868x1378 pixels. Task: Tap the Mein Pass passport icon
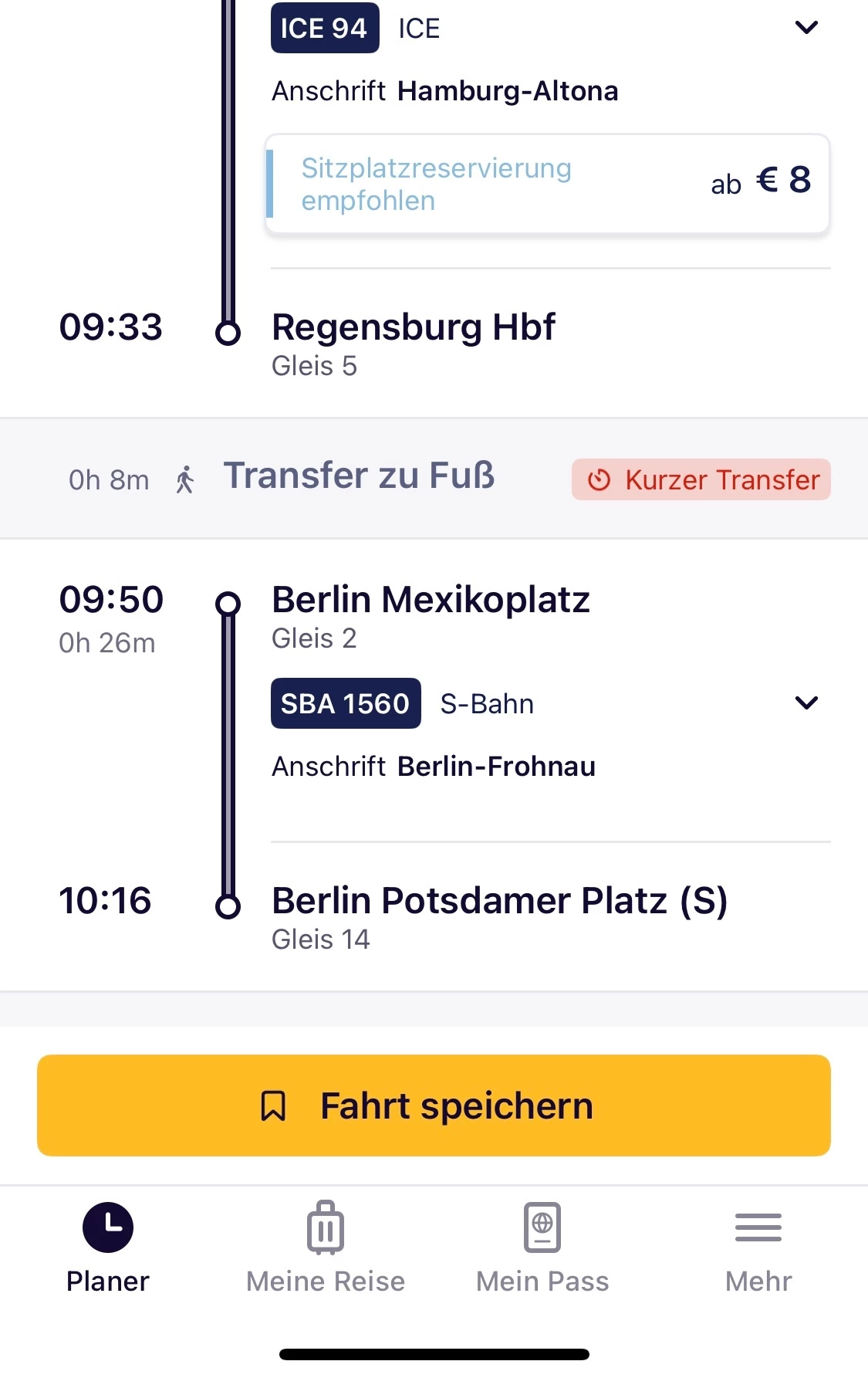point(542,1227)
